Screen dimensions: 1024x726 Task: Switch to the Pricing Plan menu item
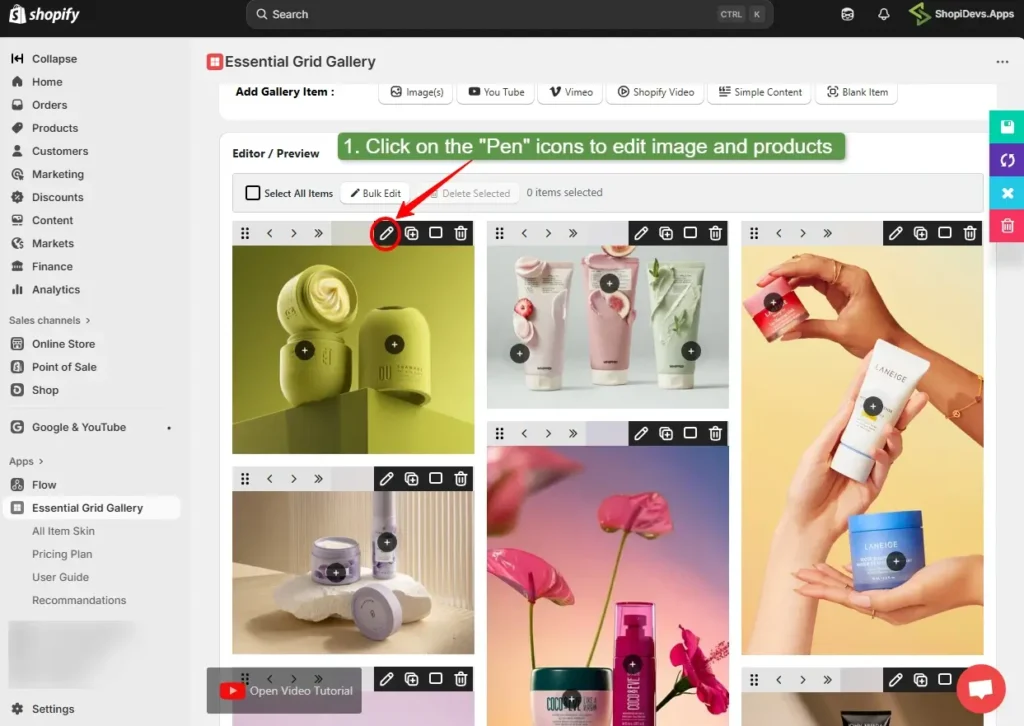click(62, 553)
